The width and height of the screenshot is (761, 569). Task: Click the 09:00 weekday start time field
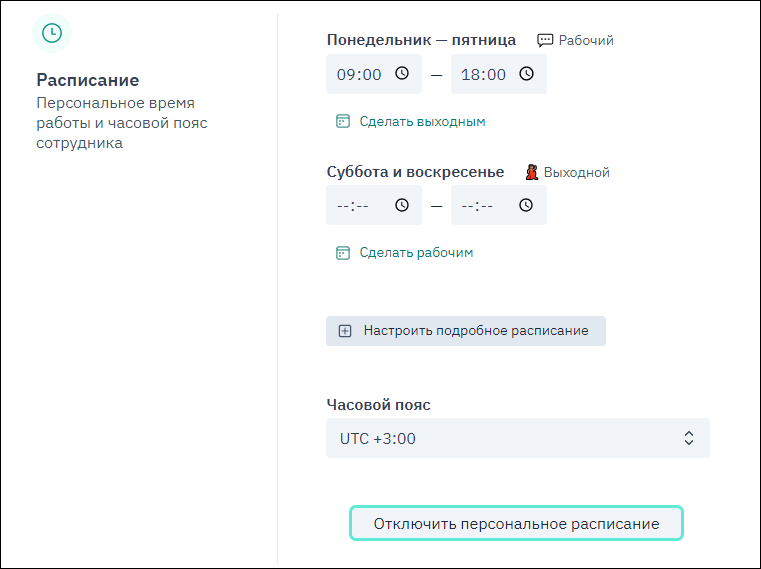click(x=374, y=74)
